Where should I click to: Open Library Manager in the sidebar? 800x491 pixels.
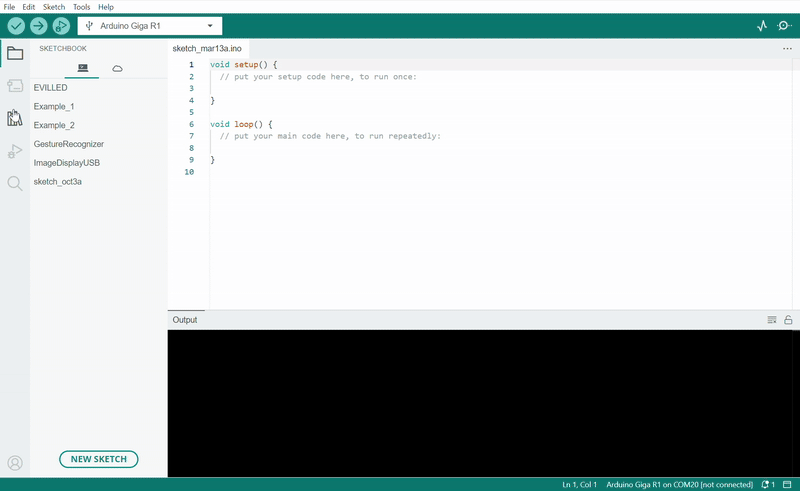tap(14, 118)
